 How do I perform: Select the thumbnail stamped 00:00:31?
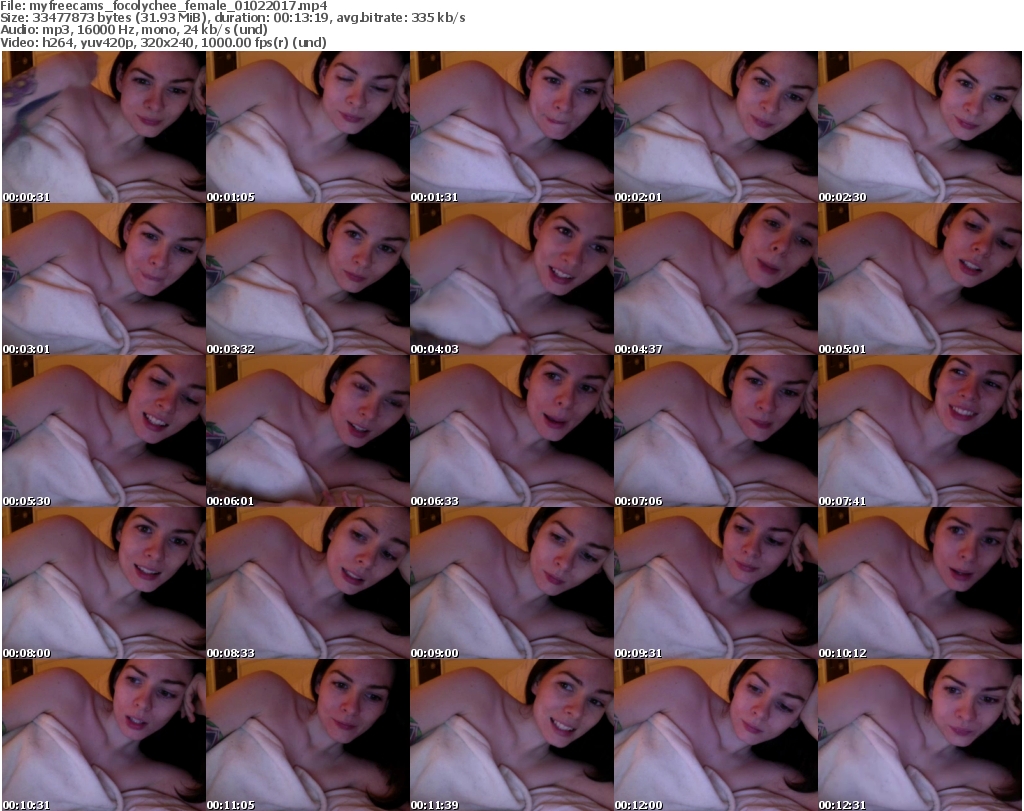click(x=104, y=127)
